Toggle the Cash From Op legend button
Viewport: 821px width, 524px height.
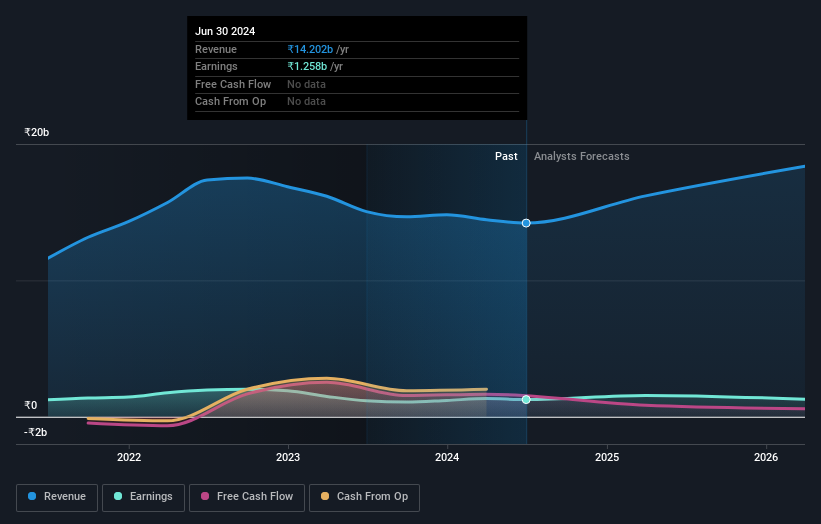364,497
